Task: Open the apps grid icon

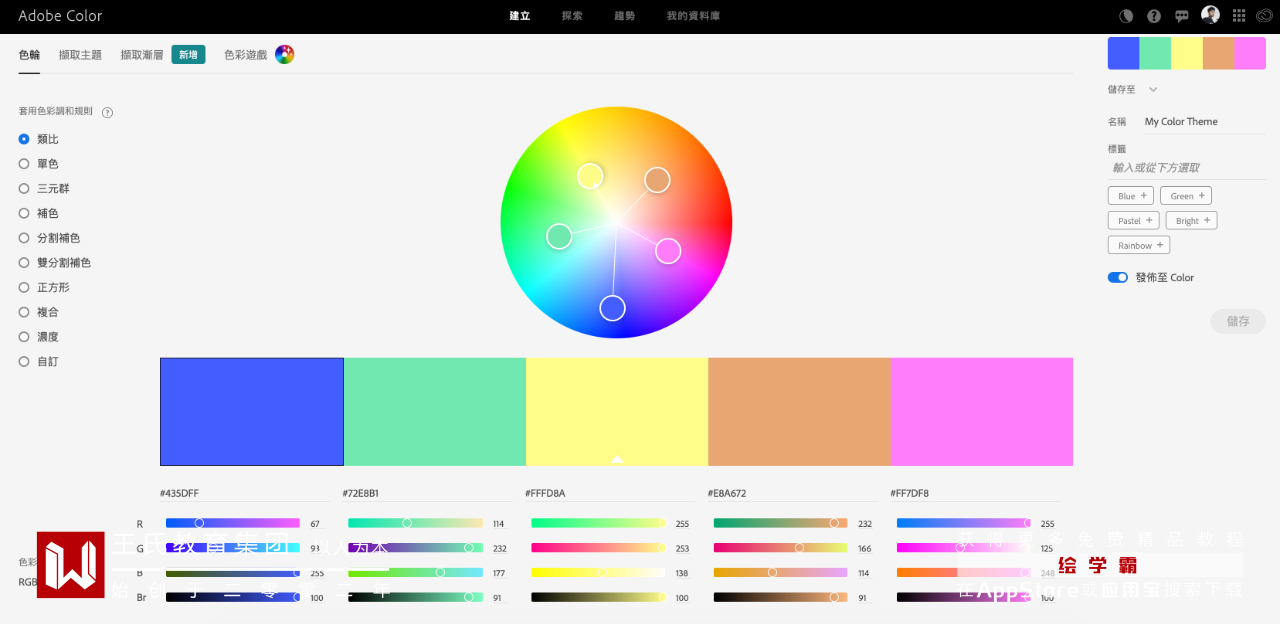Action: coord(1239,16)
